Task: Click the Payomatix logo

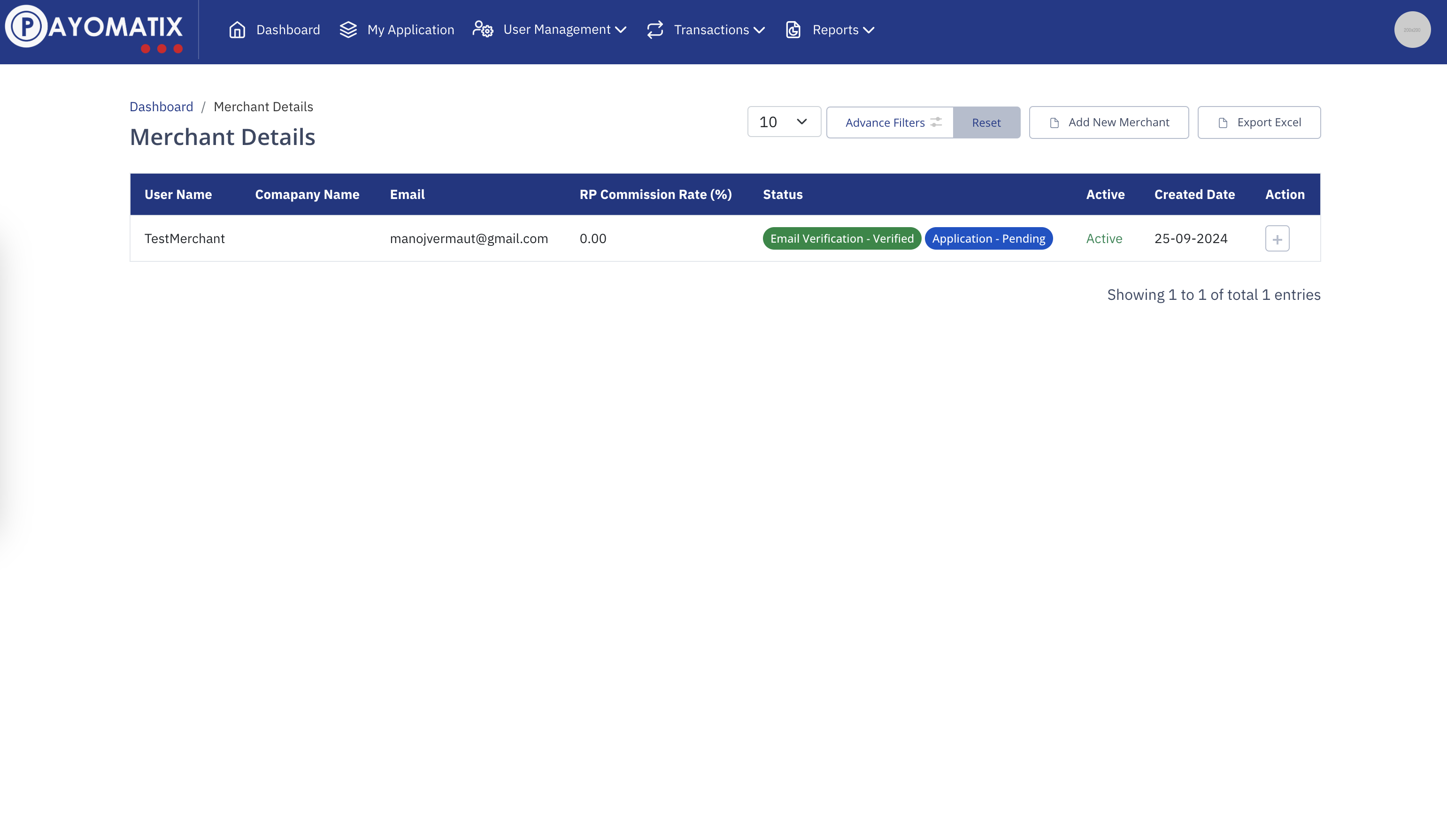Action: (x=94, y=29)
